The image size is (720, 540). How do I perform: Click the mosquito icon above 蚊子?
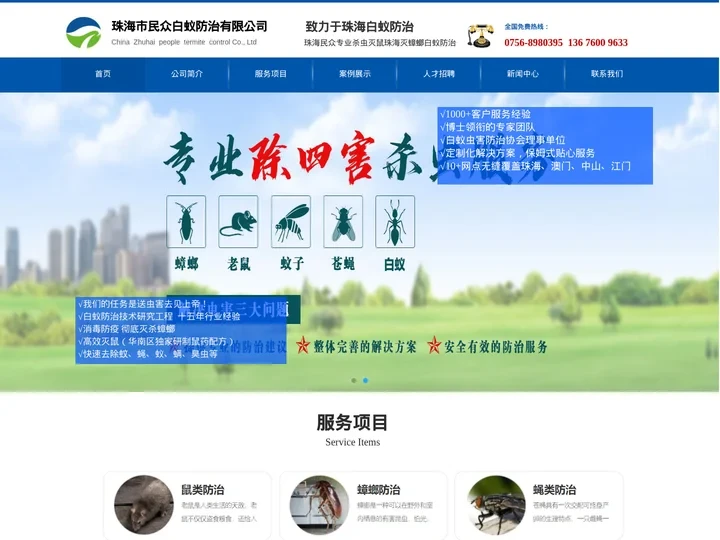pyautogui.click(x=291, y=222)
